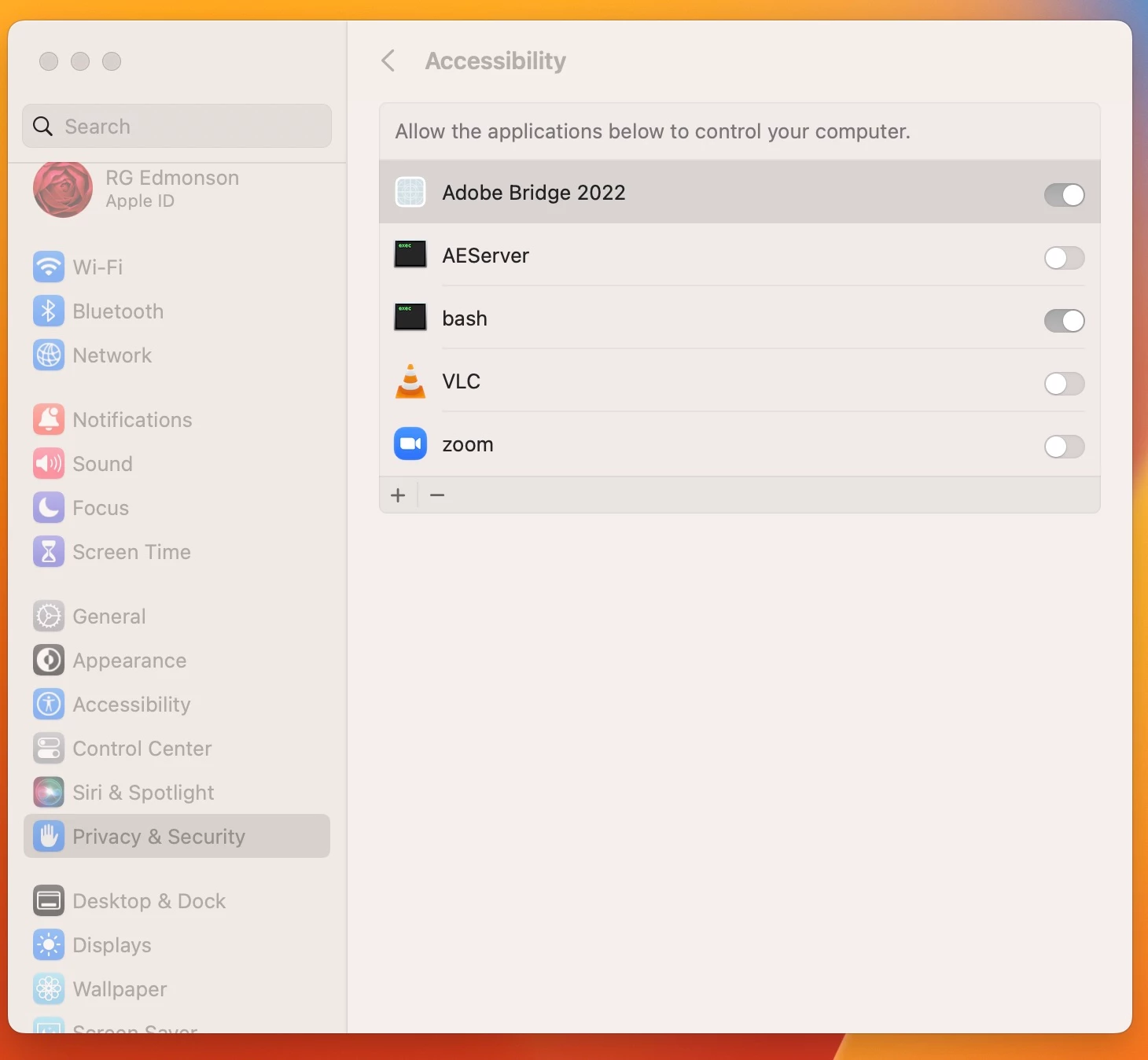This screenshot has height=1060, width=1148.
Task: Click the Desktop & Dock icon
Action: [x=49, y=901]
